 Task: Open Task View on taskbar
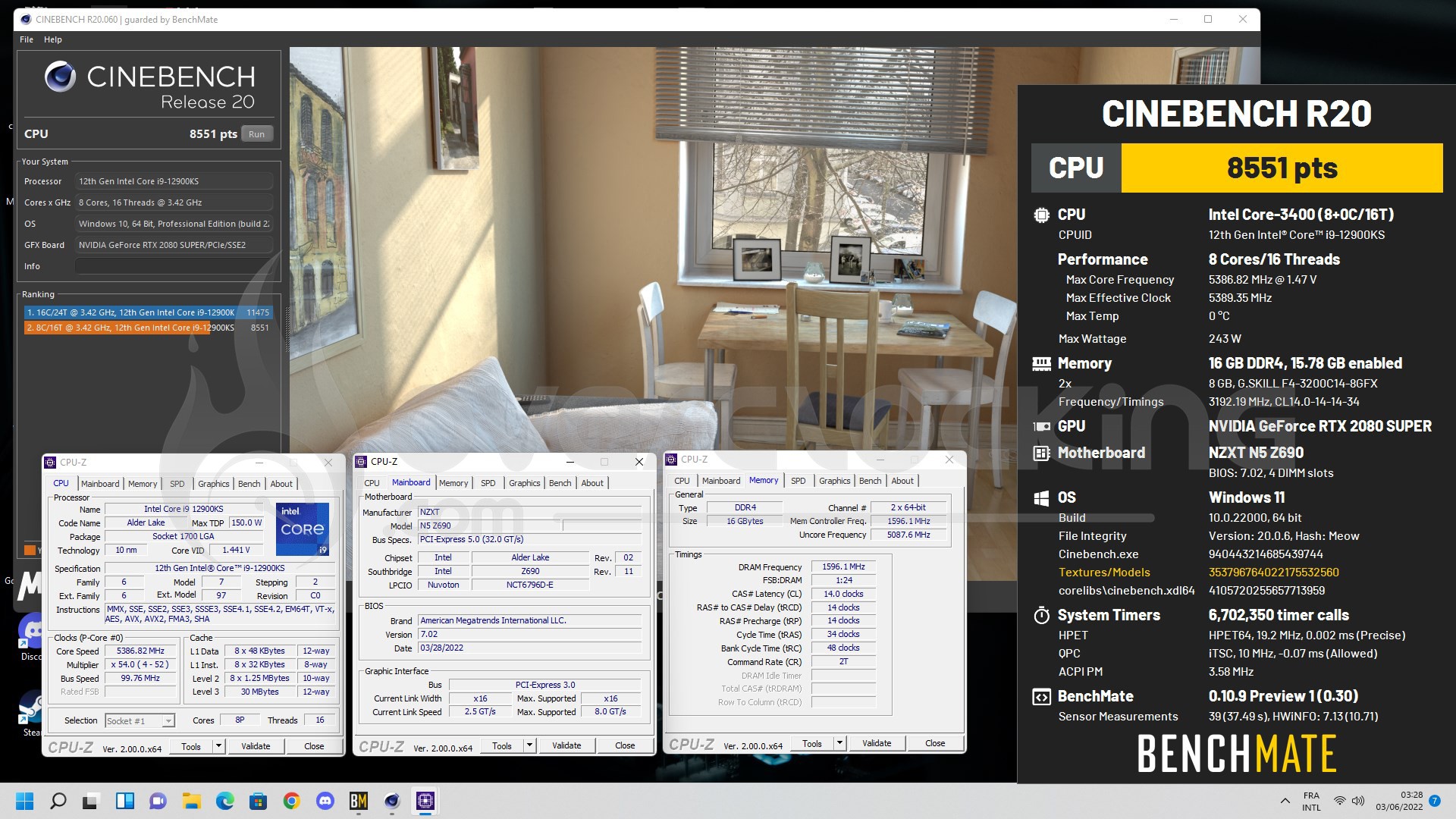pos(91,801)
